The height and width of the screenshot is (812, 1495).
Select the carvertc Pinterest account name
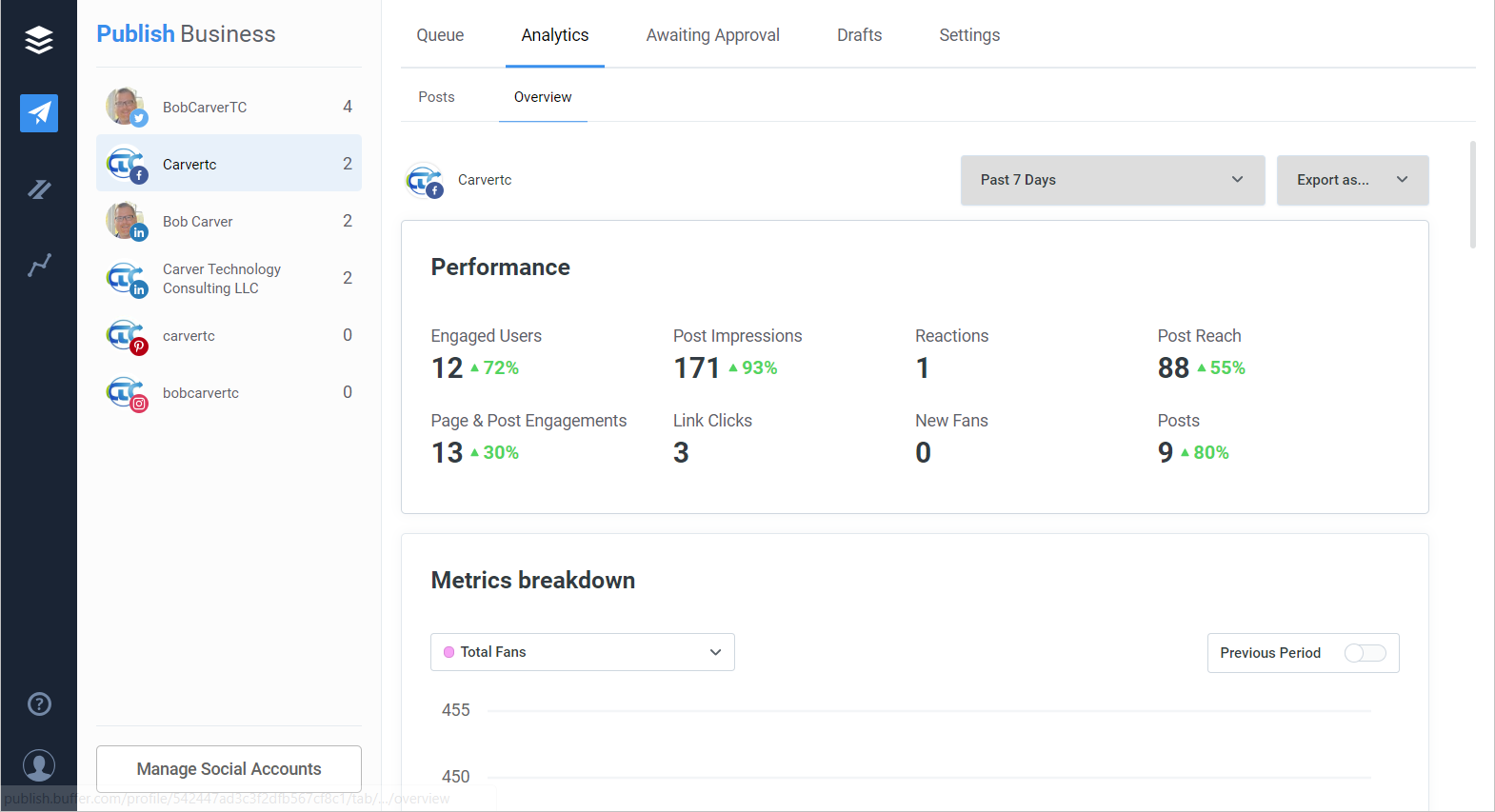(189, 336)
